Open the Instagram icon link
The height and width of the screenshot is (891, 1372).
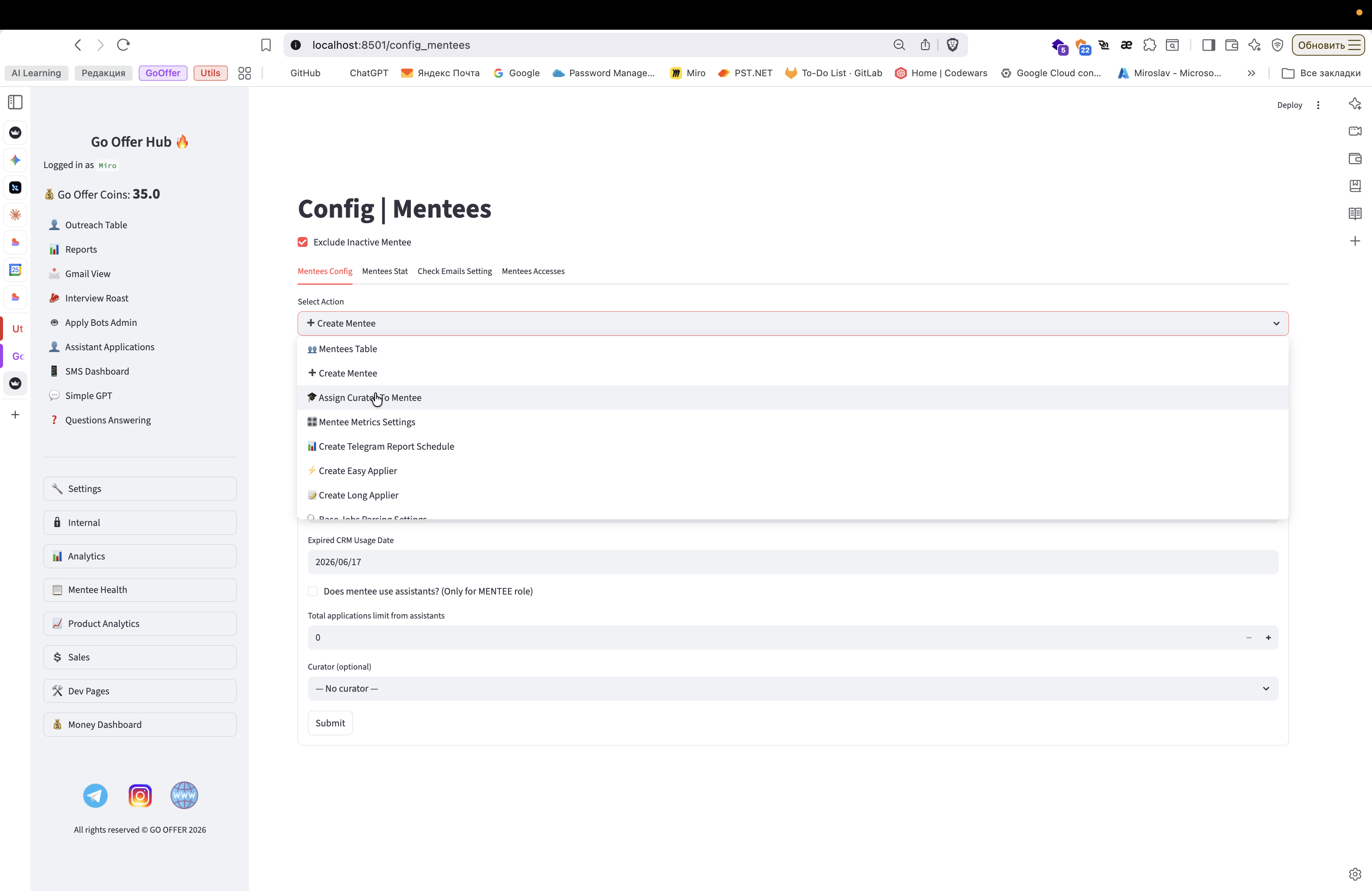click(140, 795)
